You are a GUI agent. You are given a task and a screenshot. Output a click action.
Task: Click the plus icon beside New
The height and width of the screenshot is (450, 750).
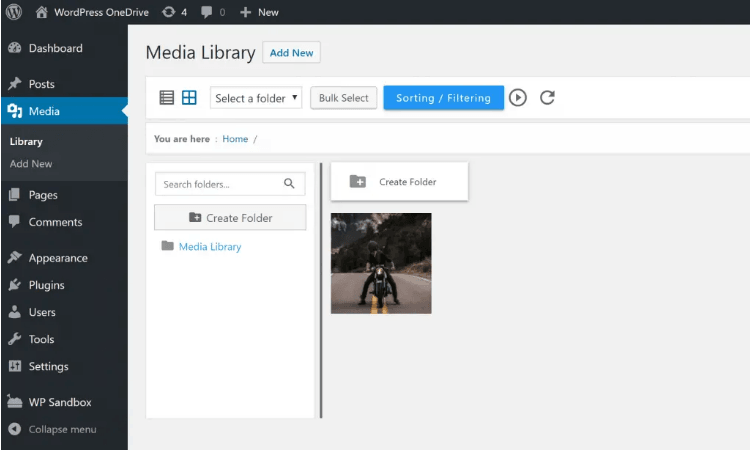coord(245,12)
